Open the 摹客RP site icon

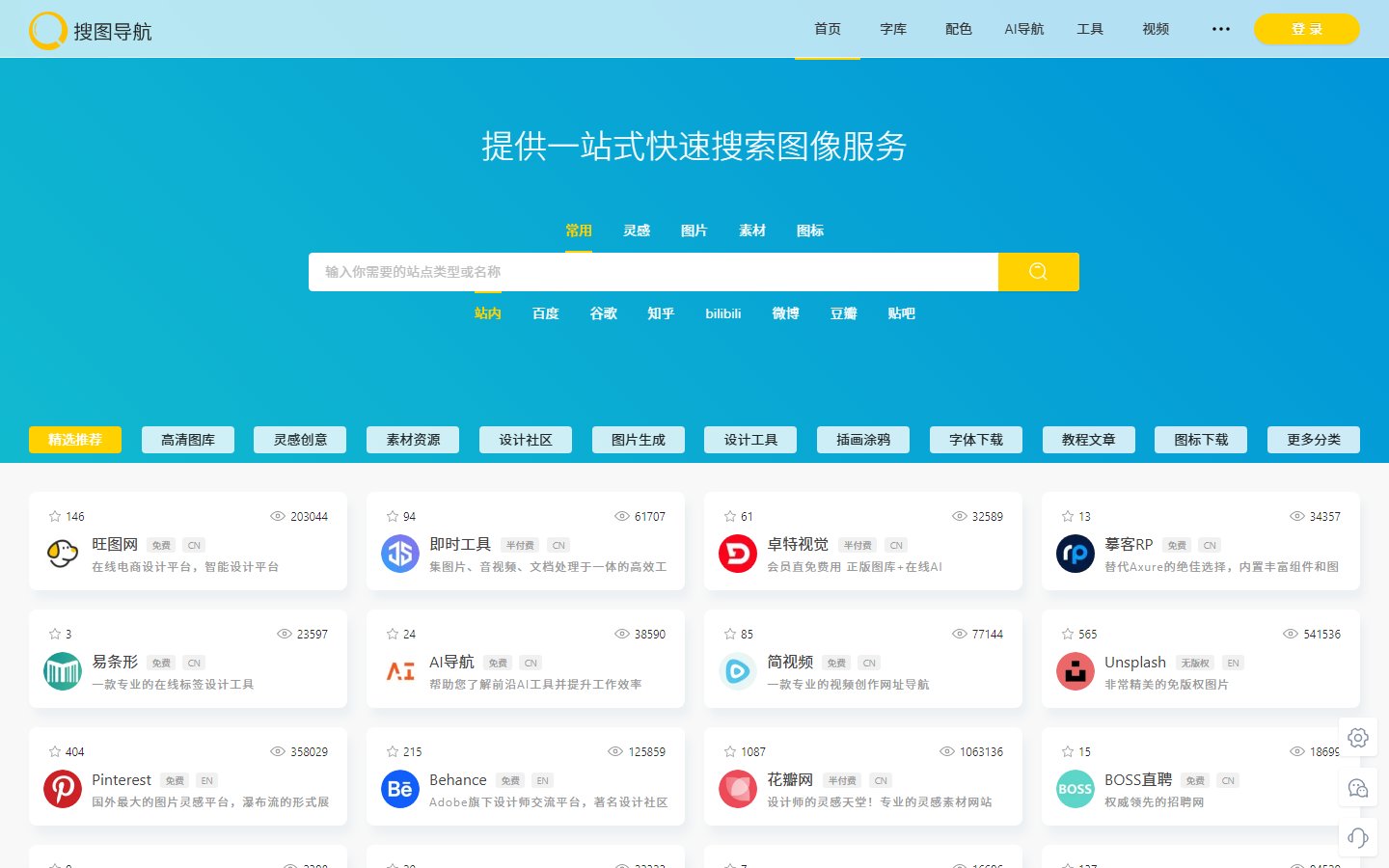tap(1076, 554)
